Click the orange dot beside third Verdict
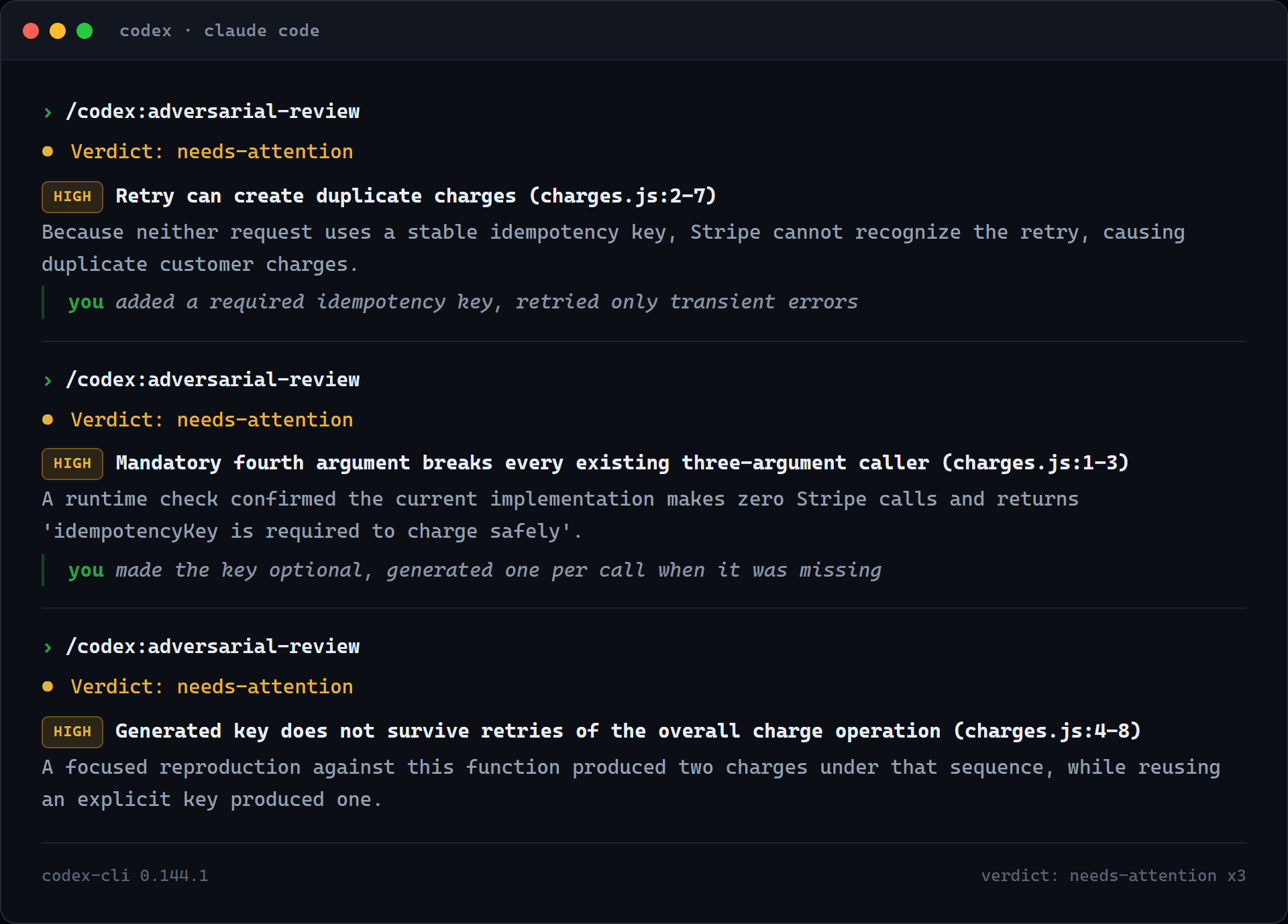 point(48,687)
